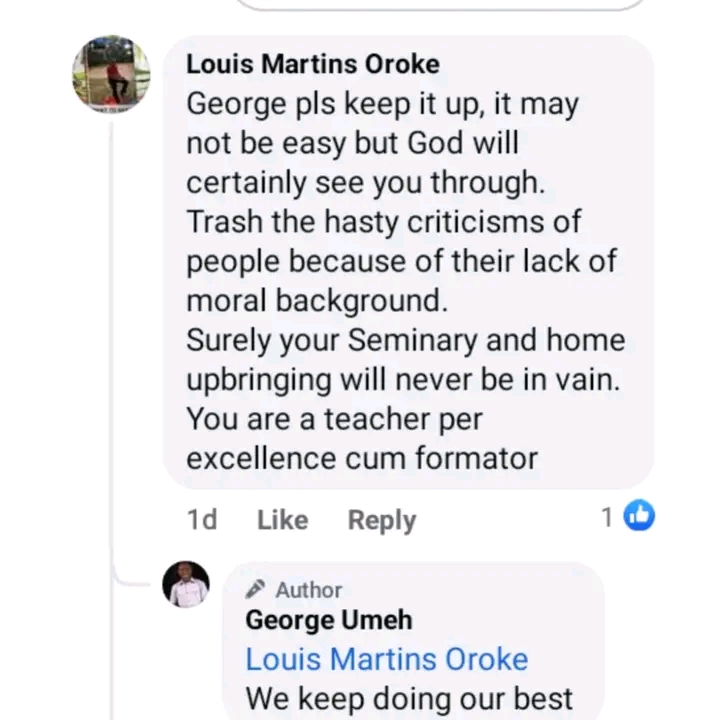Screen dimensions: 720x720
Task: Tap the line "Trash the hasty criticisms of"
Action: click(383, 221)
